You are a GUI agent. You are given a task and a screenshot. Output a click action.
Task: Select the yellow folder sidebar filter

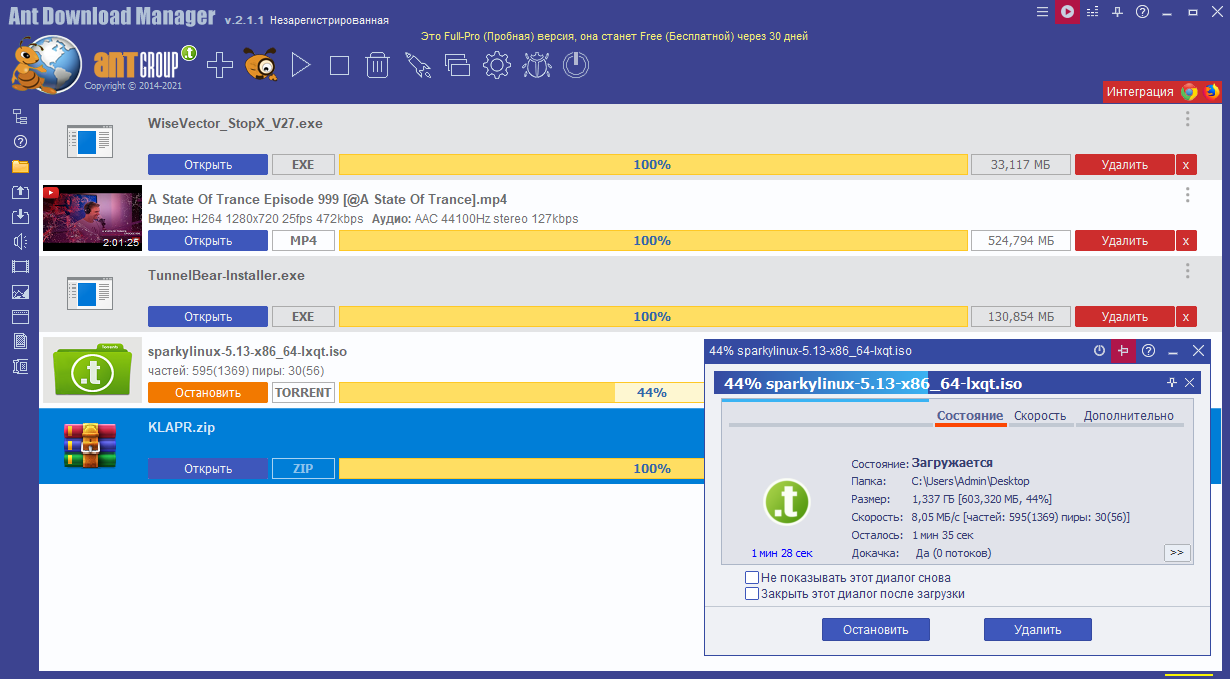(20, 167)
